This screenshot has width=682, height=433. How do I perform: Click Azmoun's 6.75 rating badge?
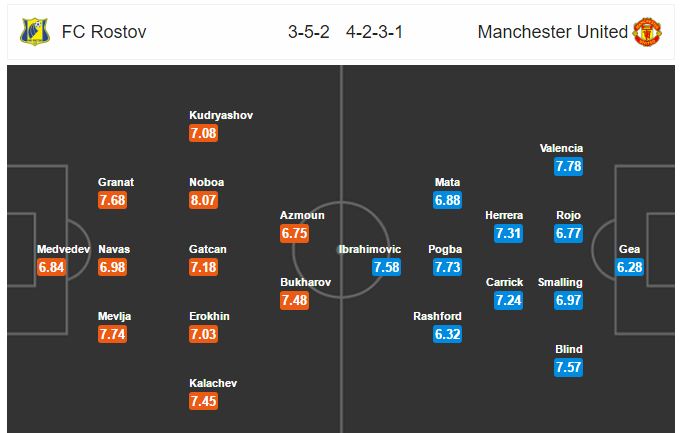click(x=295, y=233)
